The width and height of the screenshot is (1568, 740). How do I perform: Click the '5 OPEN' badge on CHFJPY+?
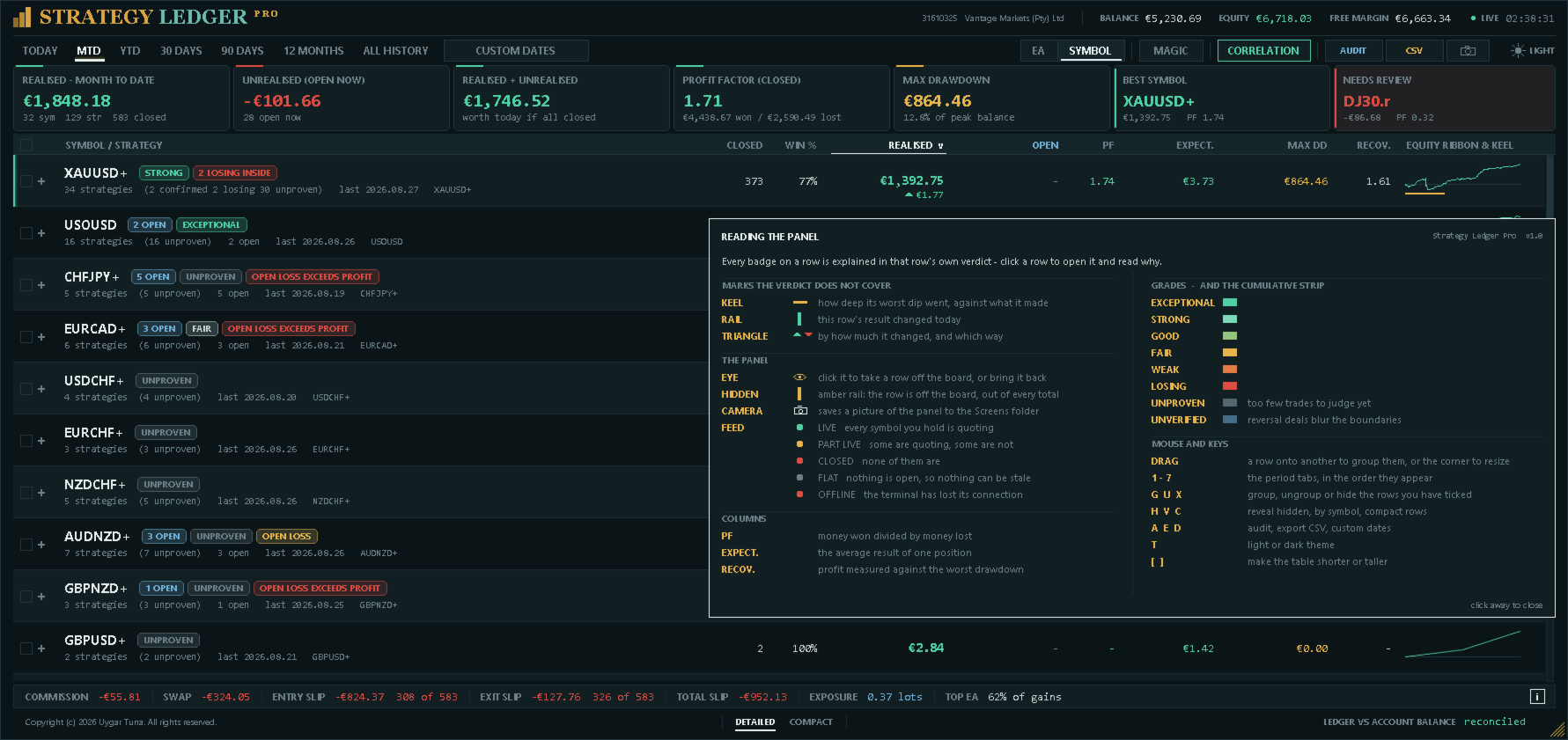click(x=153, y=277)
